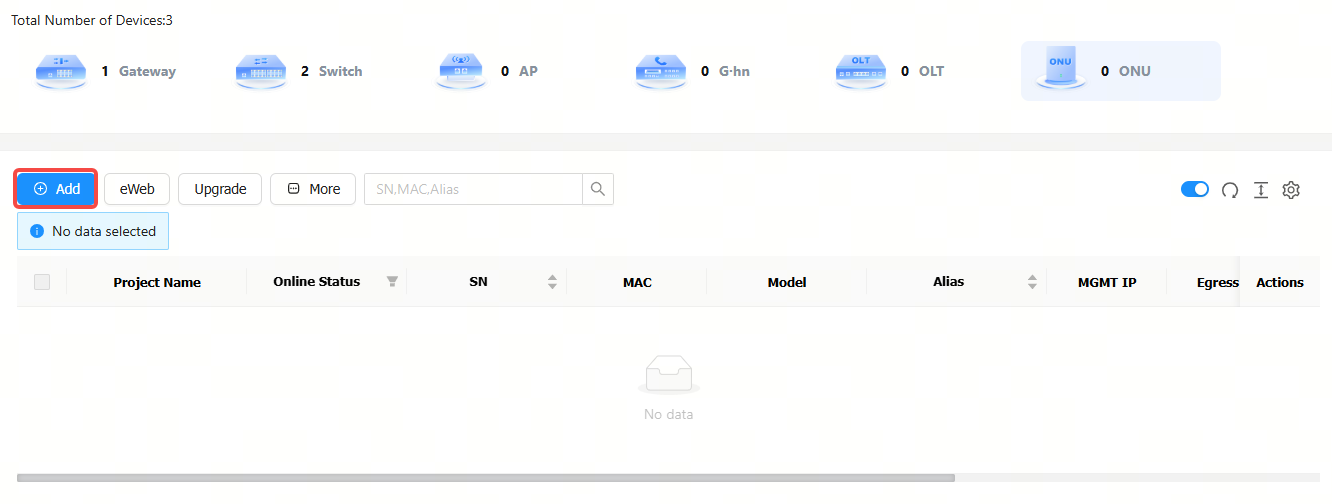This screenshot has width=1332, height=504.
Task: Check the select-all checkbox in table header
Action: pyautogui.click(x=42, y=282)
